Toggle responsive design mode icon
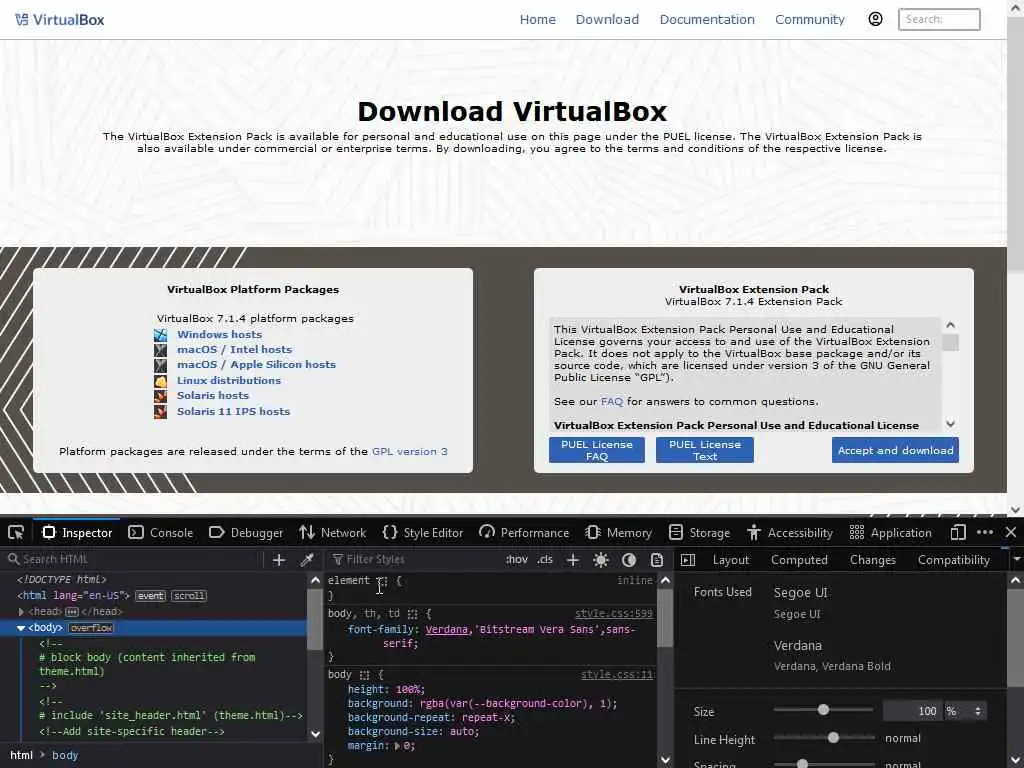Screen dimensions: 1024x768 point(958,532)
